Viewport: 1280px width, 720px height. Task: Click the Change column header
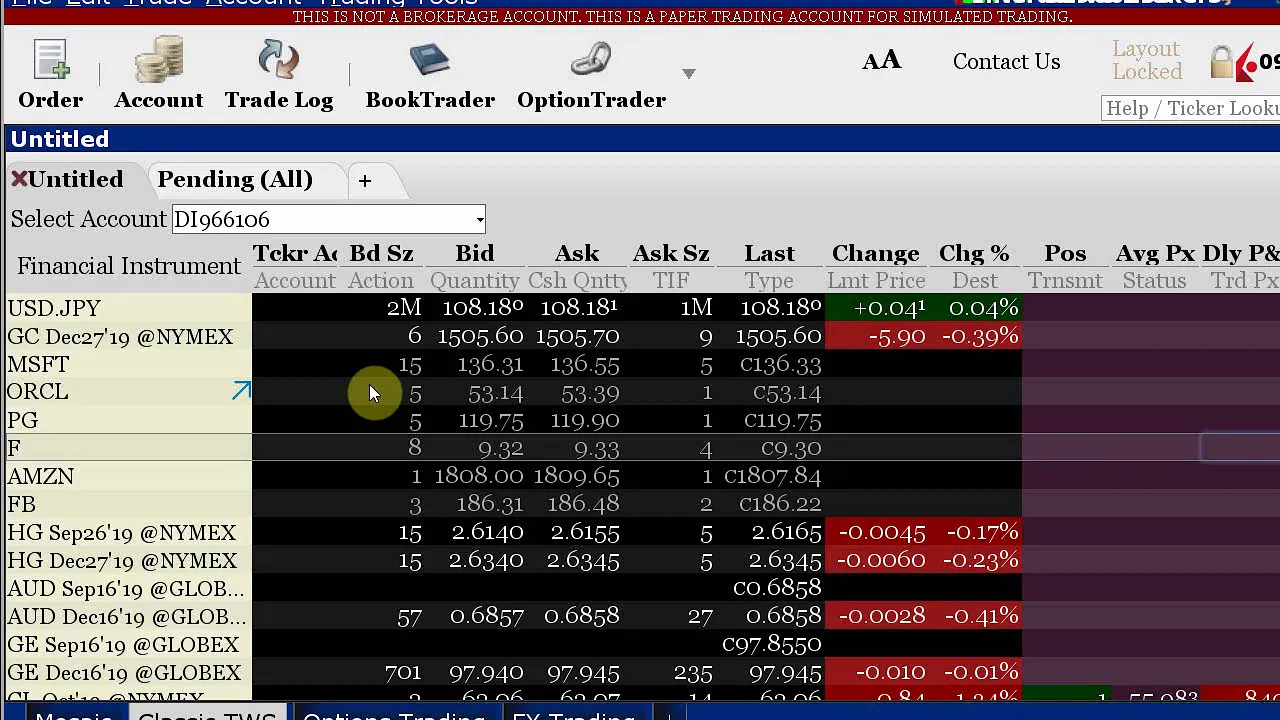click(875, 254)
